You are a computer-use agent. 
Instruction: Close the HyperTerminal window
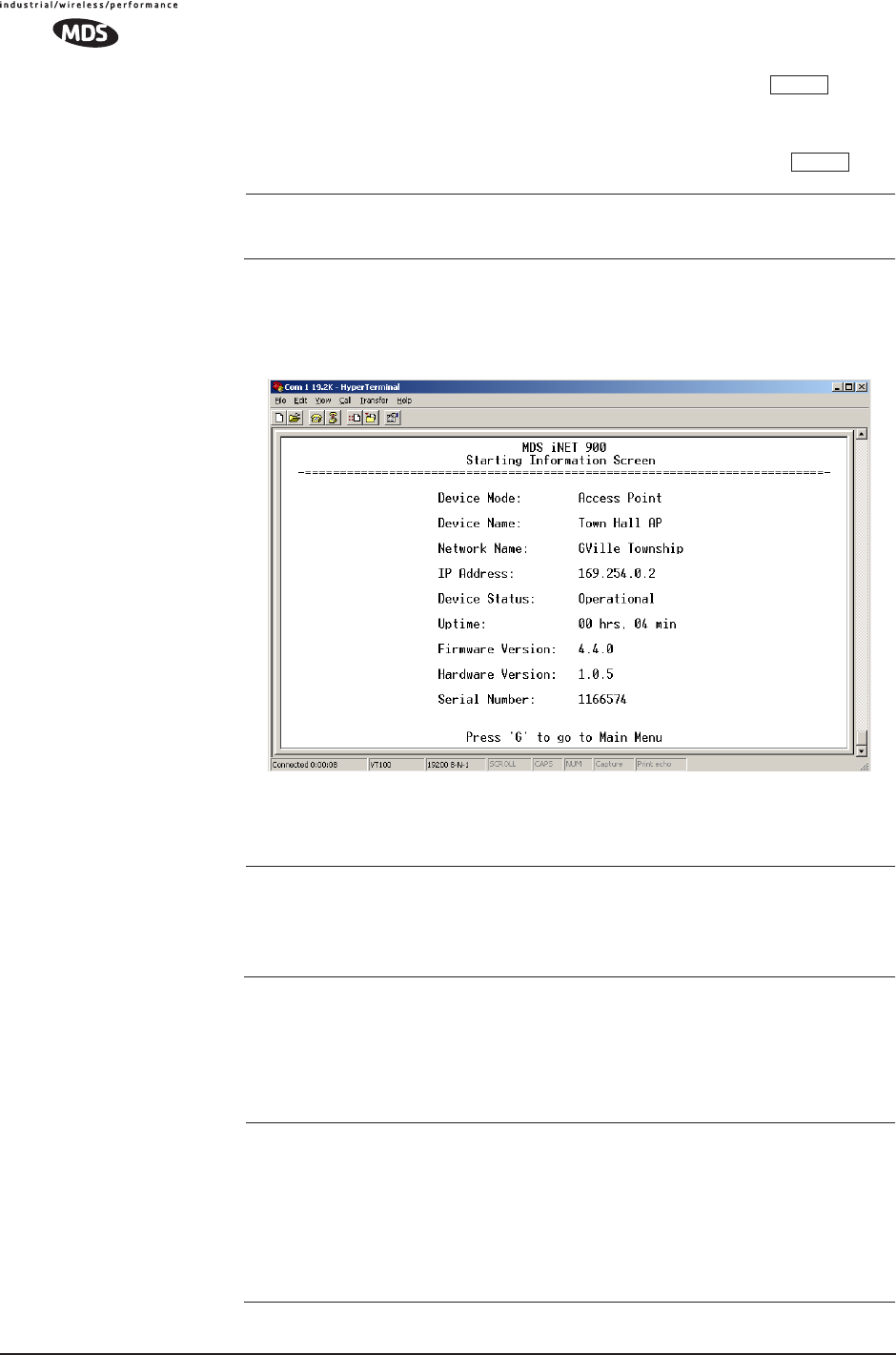point(862,387)
